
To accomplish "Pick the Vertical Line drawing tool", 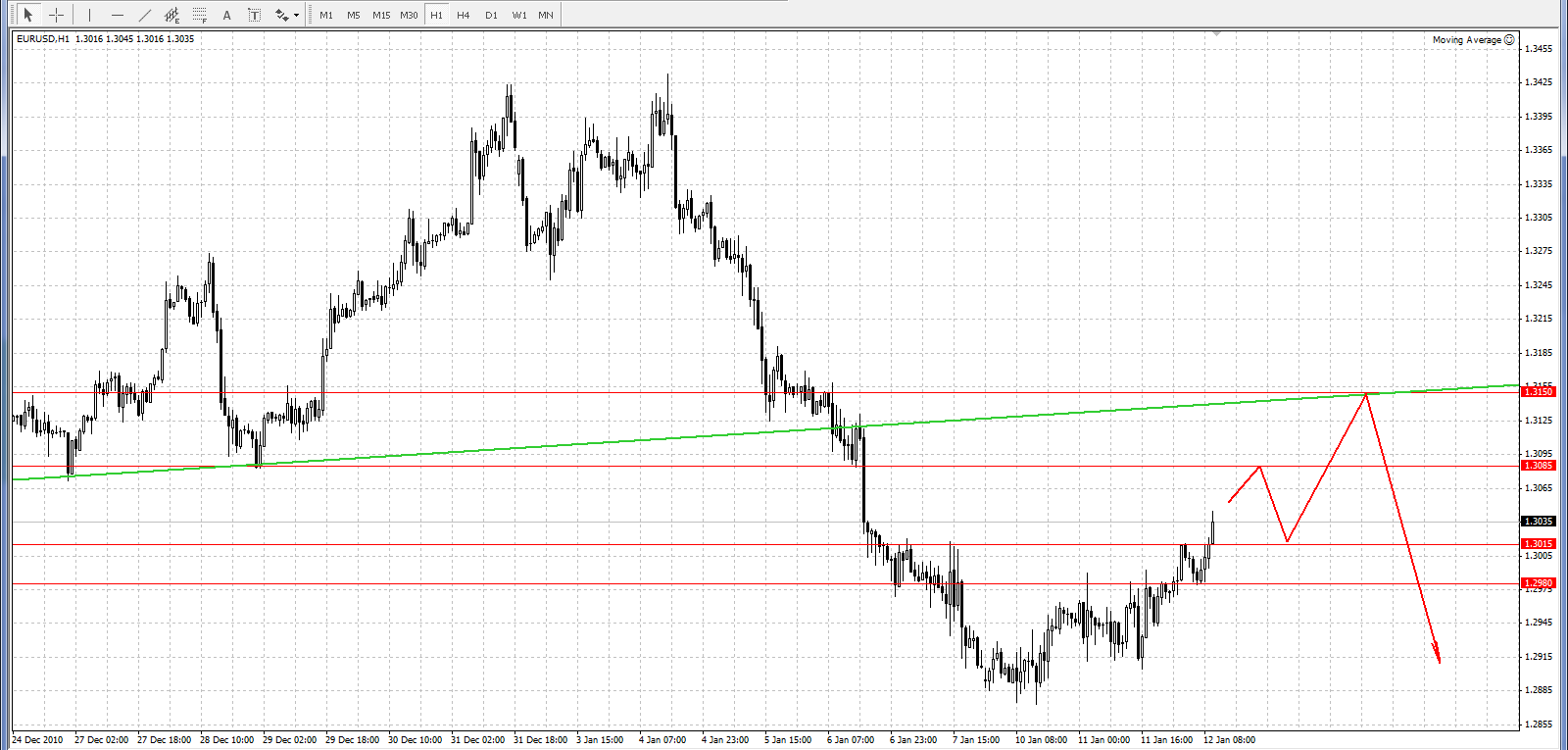I will click(x=89, y=15).
